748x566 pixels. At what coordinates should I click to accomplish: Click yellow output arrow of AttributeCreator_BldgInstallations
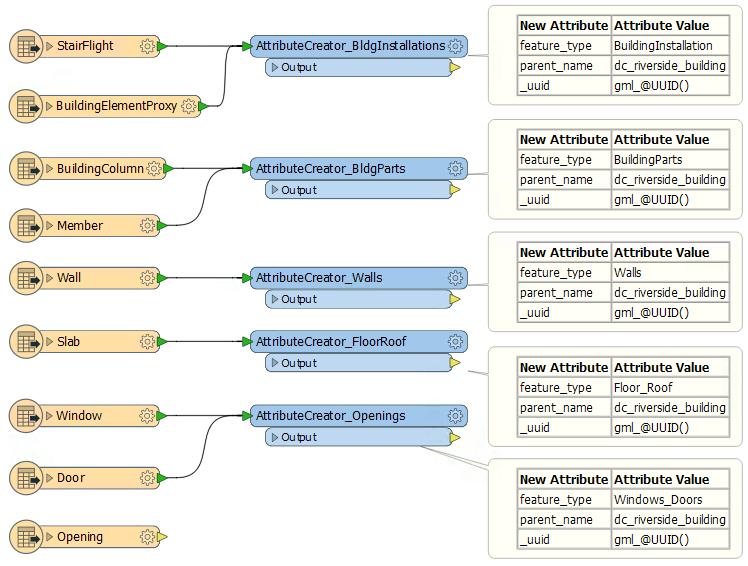(x=455, y=67)
